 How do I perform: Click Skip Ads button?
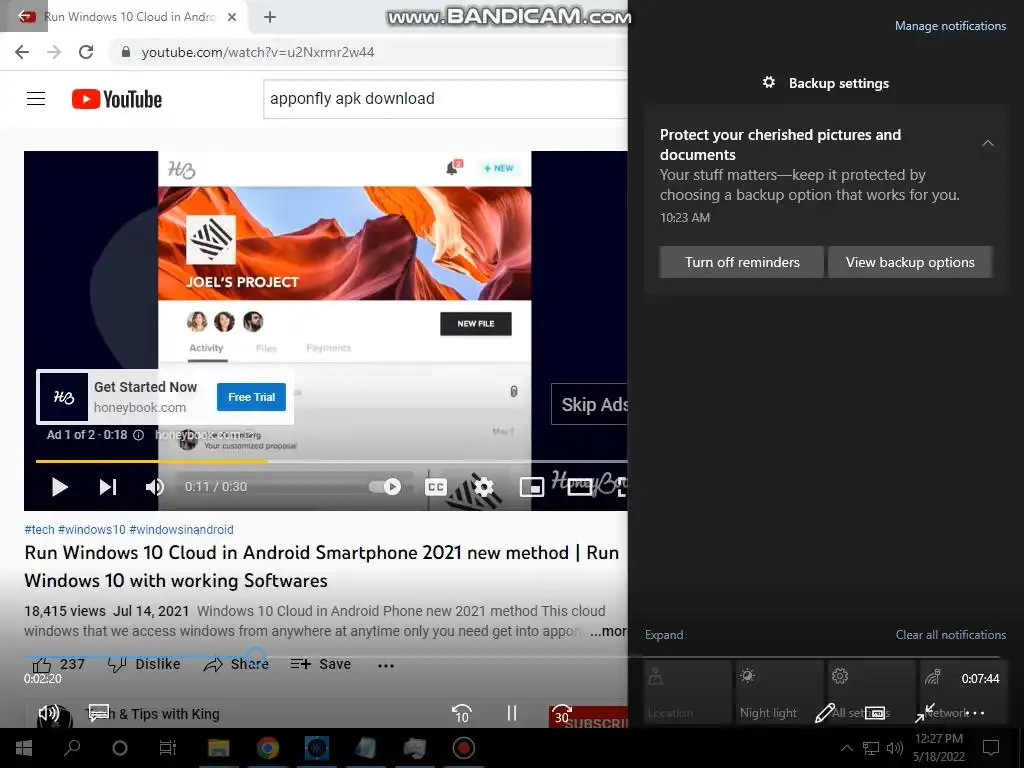[590, 404]
